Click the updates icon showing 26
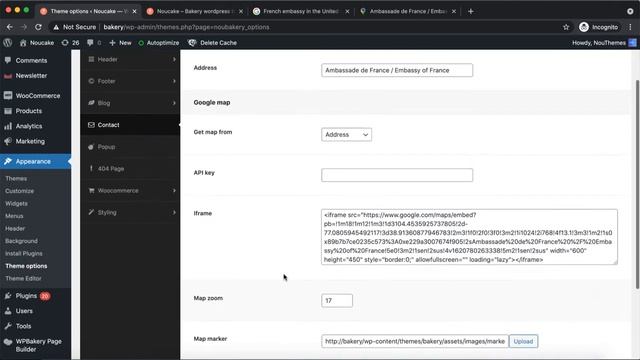Viewport: 640px width, 360px height. pyautogui.click(x=65, y=42)
